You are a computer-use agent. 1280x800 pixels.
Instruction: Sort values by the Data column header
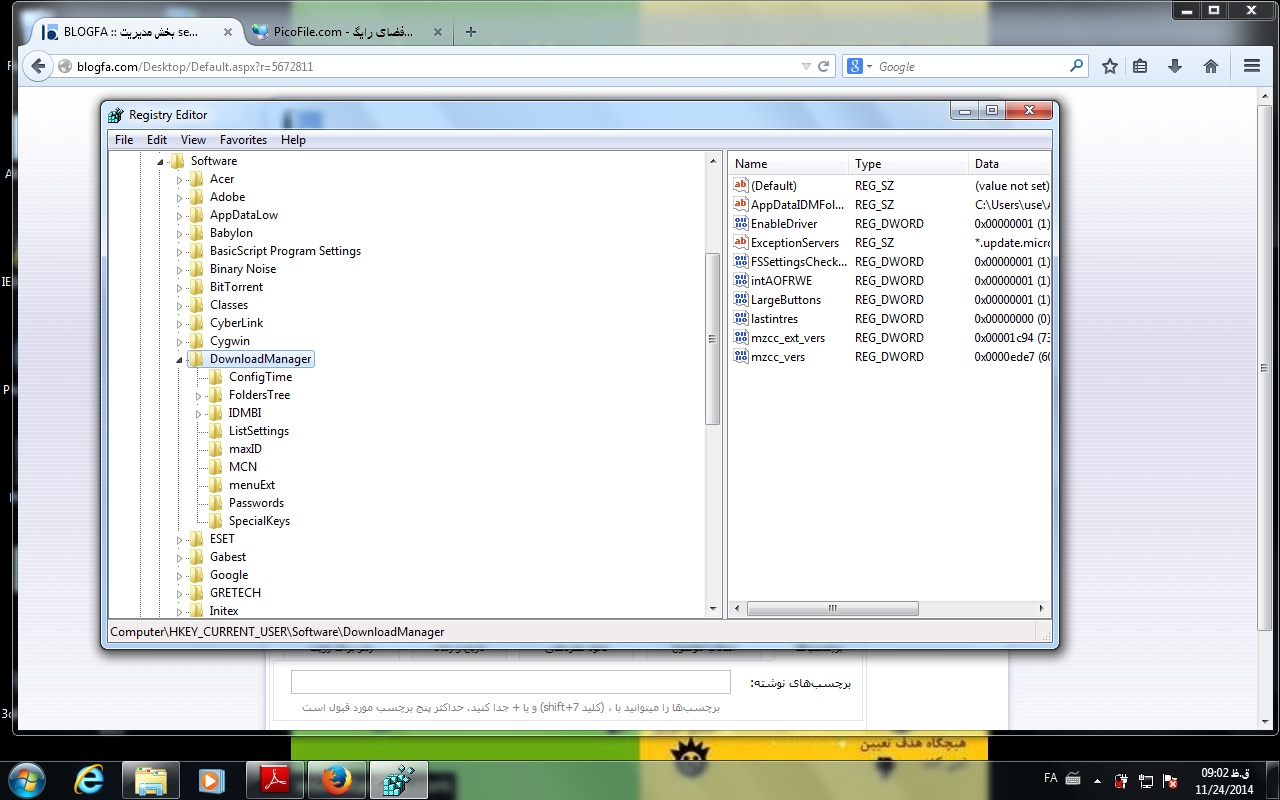click(x=1010, y=164)
